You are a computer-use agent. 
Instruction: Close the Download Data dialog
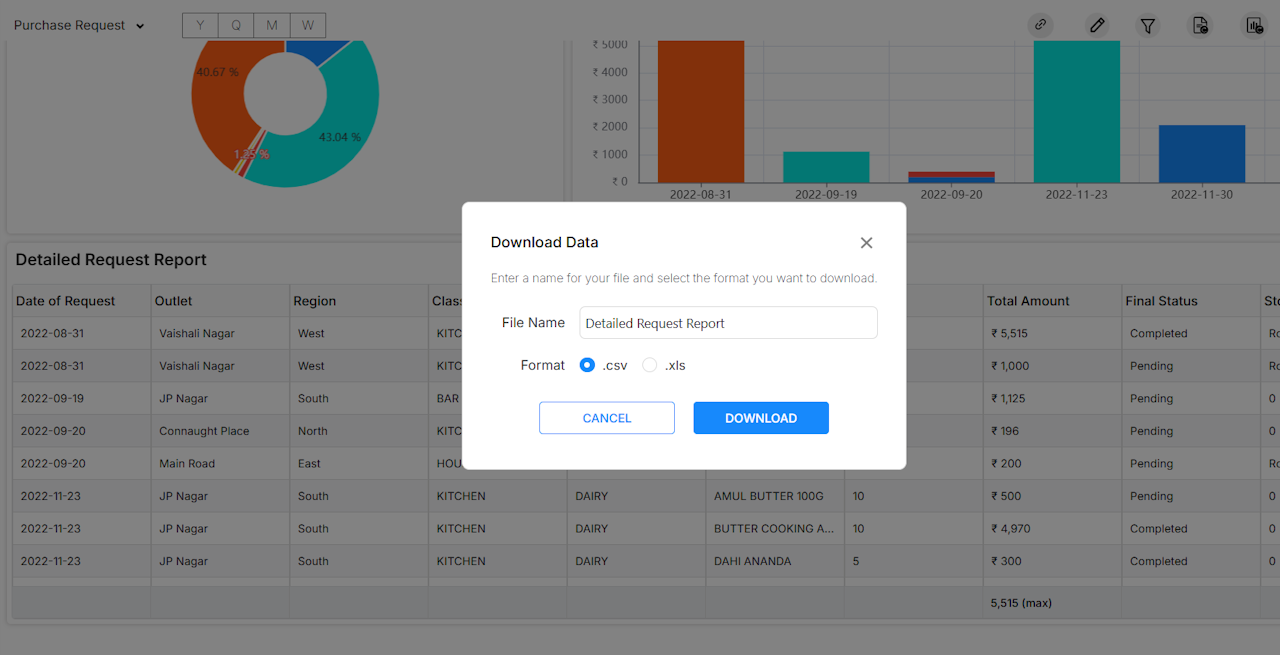point(866,243)
